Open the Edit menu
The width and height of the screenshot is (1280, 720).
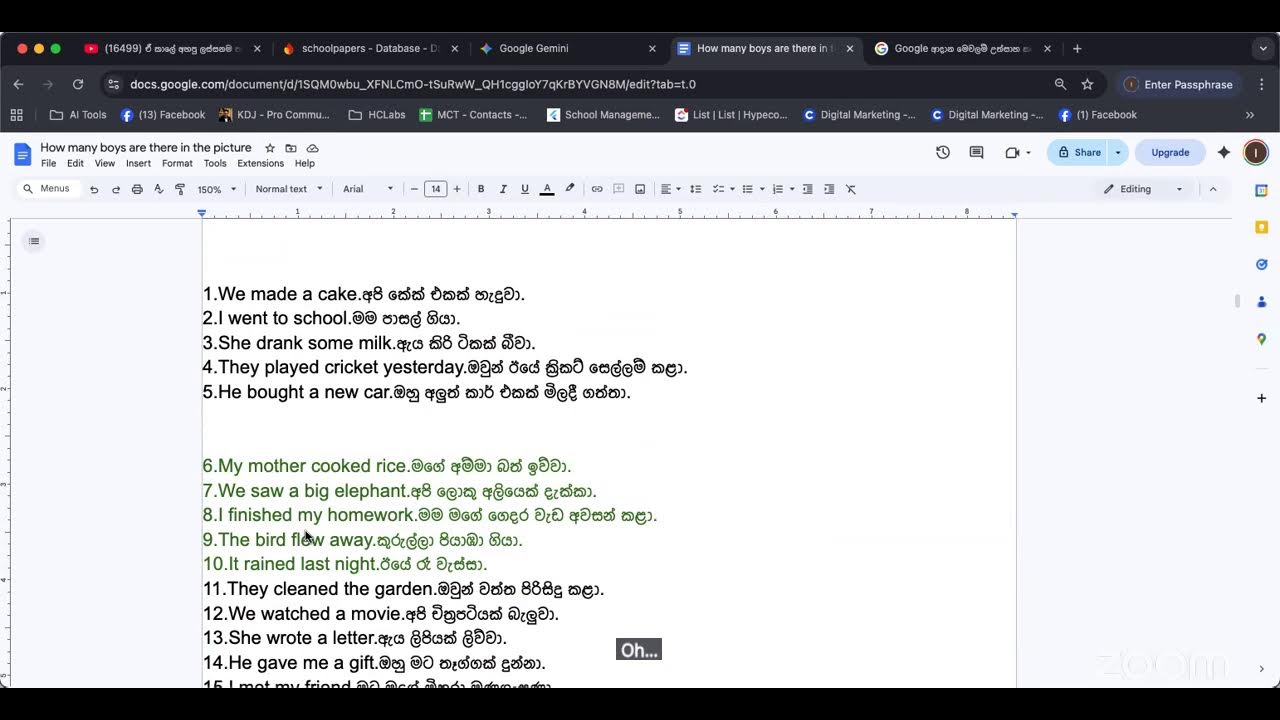pos(75,163)
